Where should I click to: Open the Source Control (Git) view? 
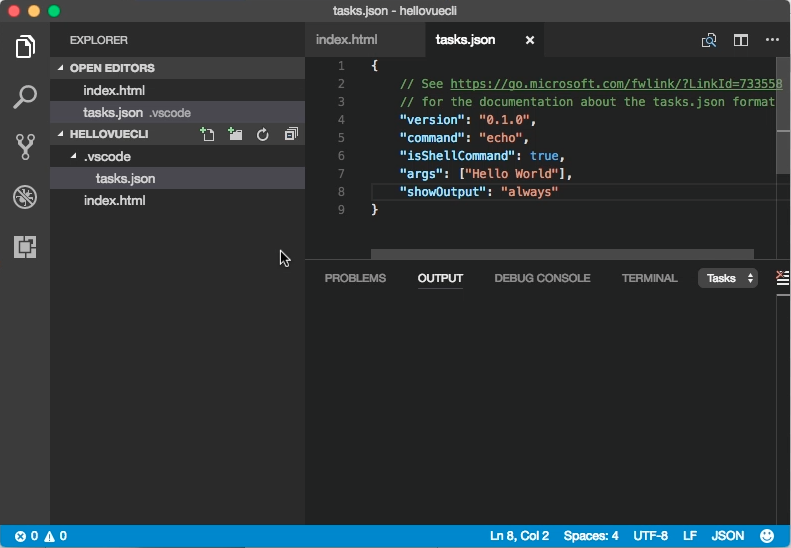pos(25,147)
